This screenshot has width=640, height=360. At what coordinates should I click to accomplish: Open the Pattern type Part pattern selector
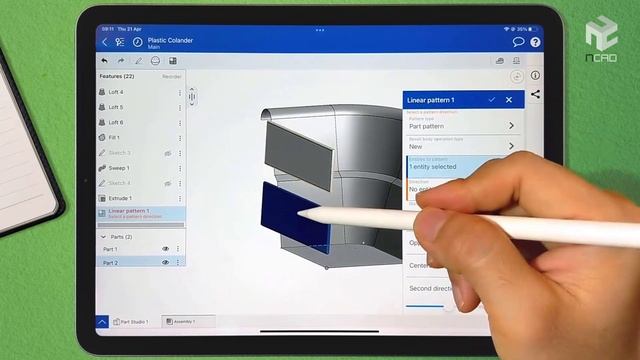tap(463, 124)
